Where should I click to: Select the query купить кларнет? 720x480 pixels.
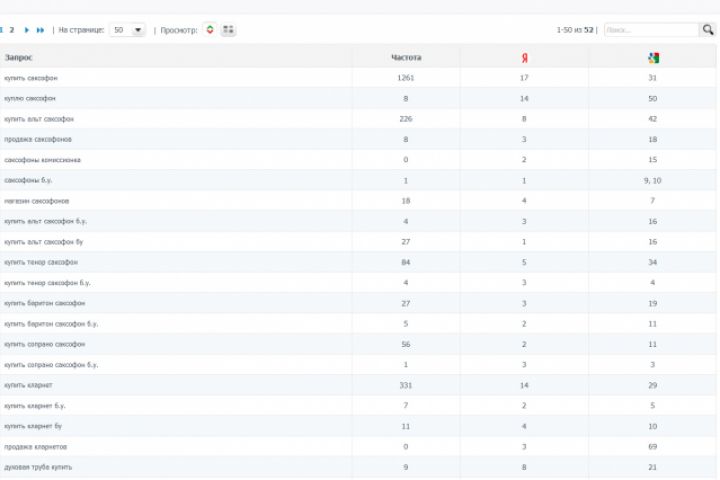pos(28,385)
